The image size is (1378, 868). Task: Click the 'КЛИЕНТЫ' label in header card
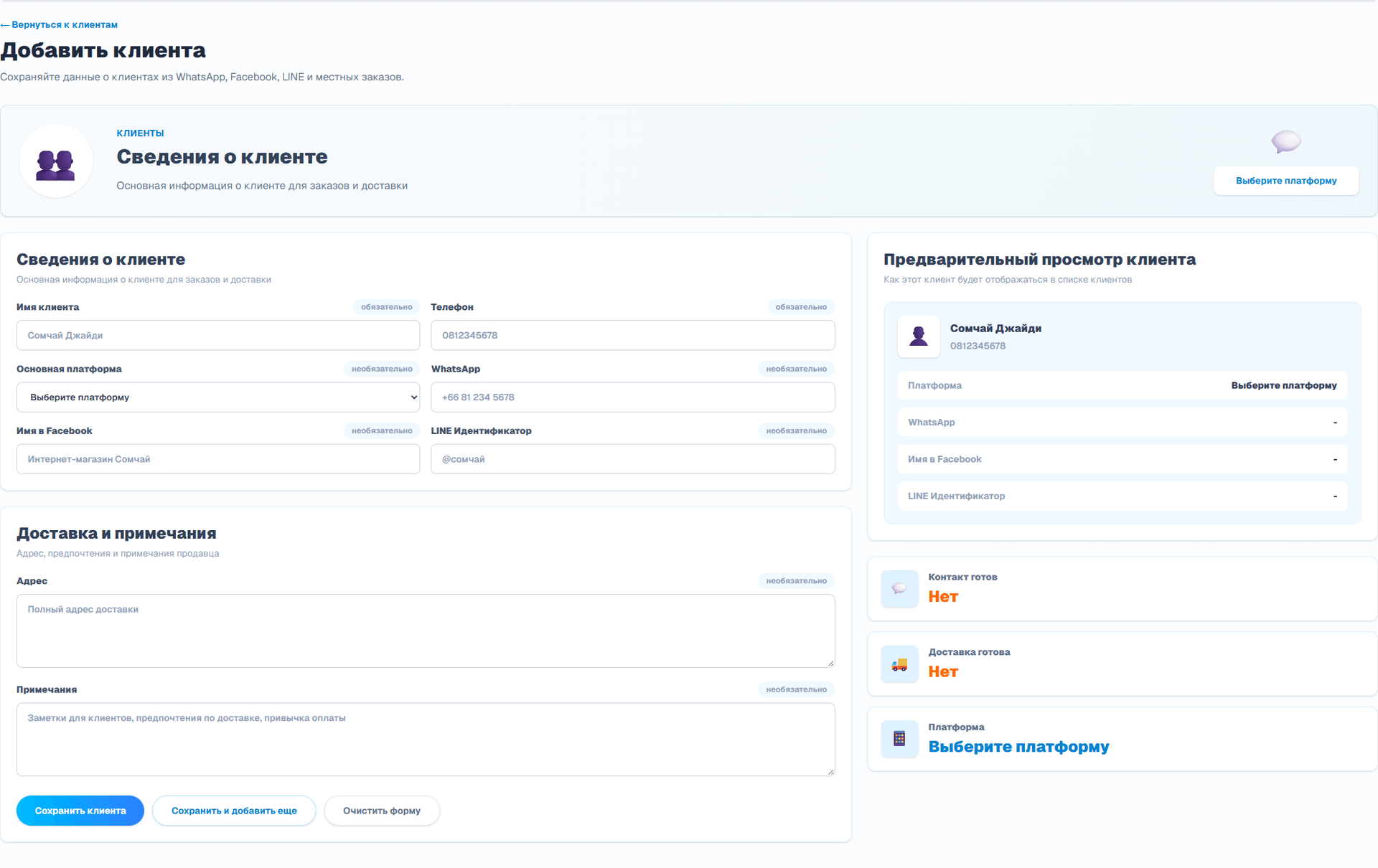pos(140,133)
